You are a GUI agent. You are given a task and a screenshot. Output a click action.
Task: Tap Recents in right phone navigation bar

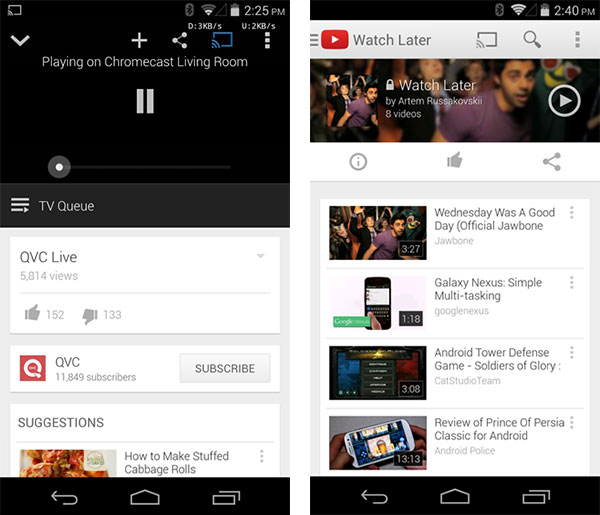536,497
